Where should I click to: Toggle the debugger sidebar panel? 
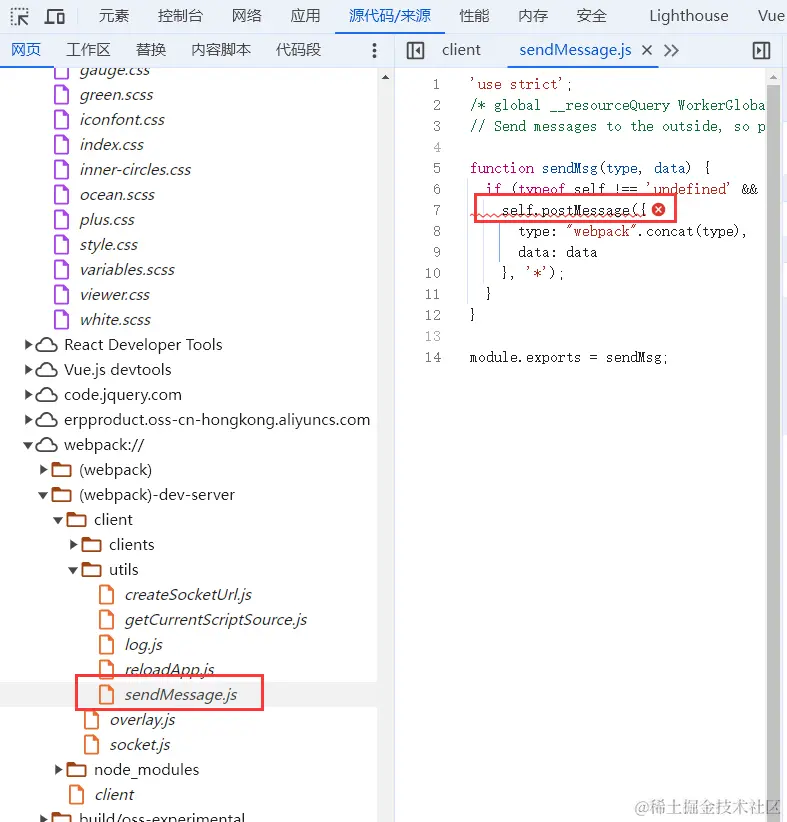click(x=761, y=50)
